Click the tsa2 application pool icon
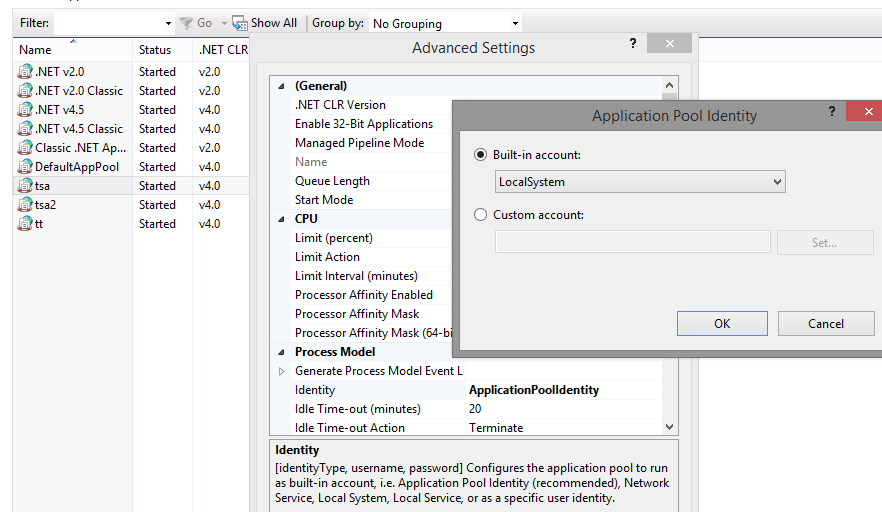 tap(25, 205)
